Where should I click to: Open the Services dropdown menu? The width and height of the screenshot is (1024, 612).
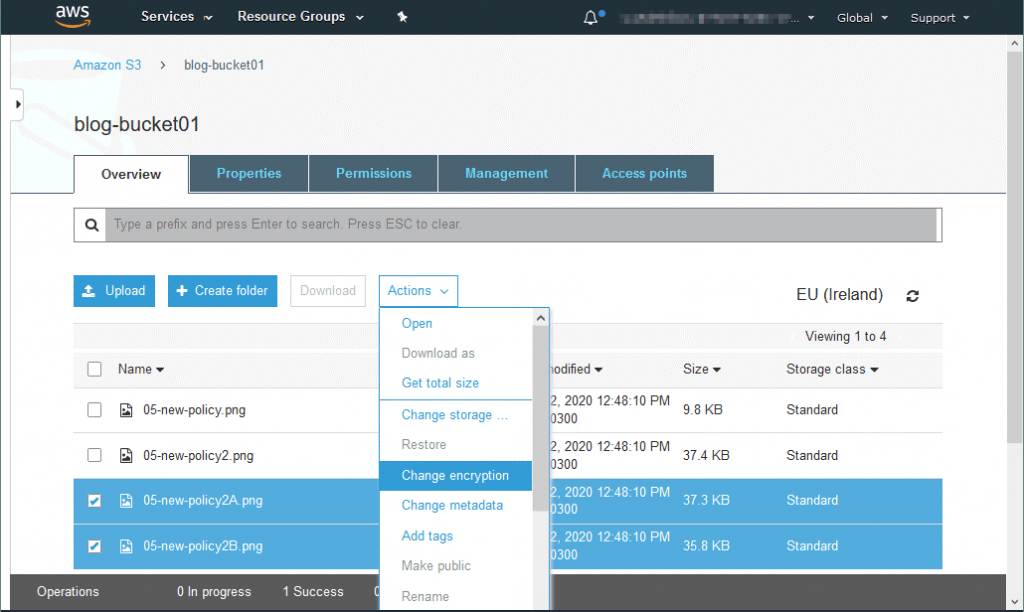[x=177, y=17]
